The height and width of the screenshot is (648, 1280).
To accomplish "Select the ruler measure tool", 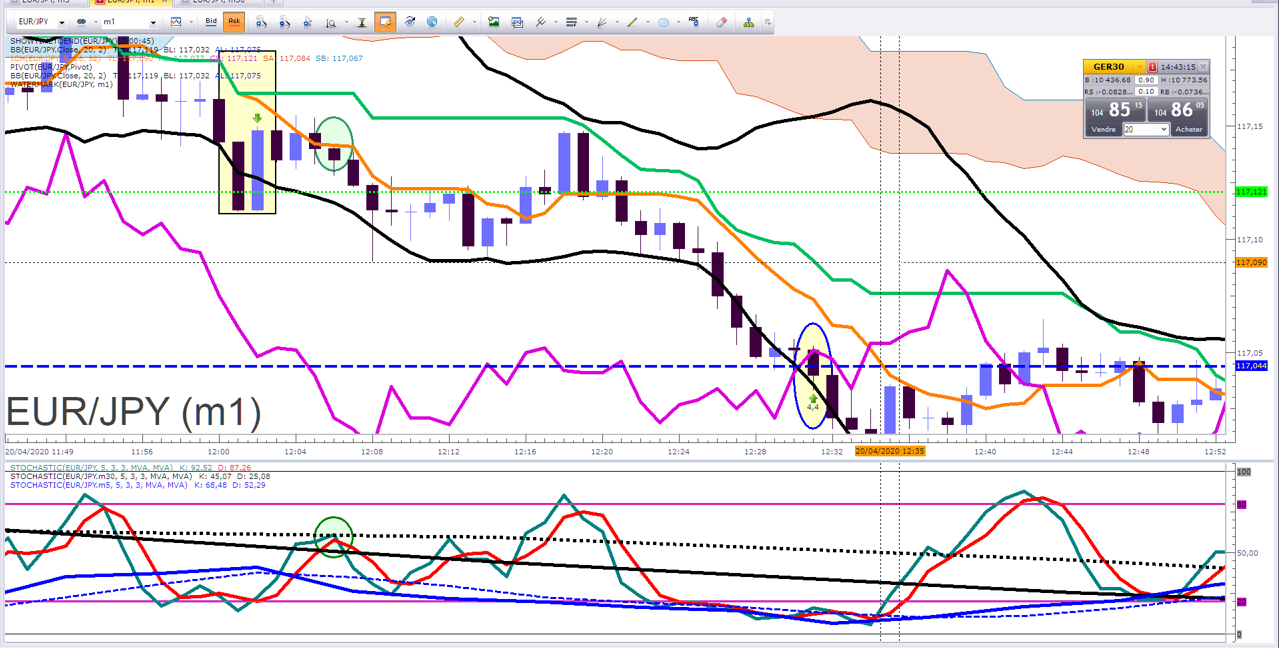I will point(459,22).
